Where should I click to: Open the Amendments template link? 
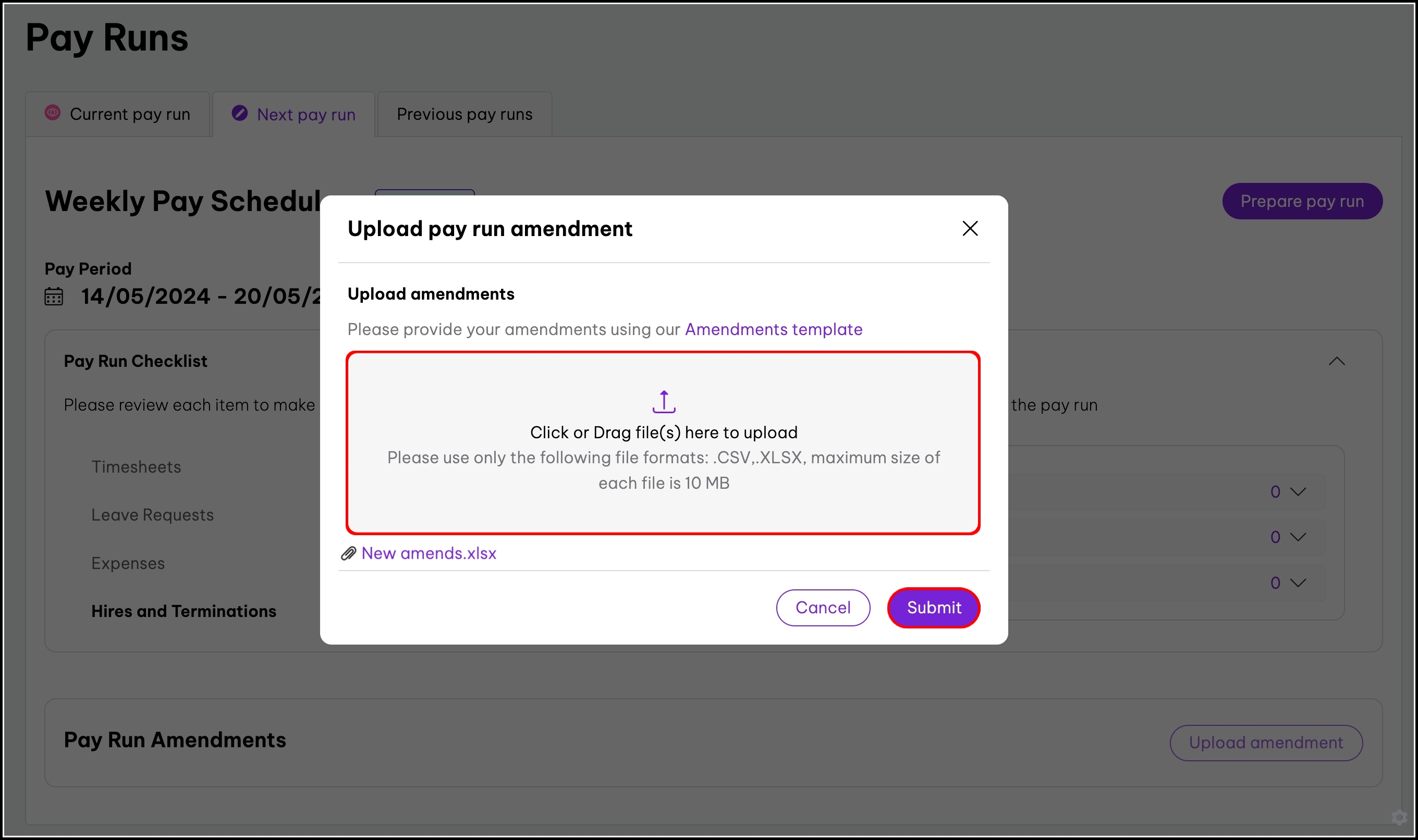774,329
